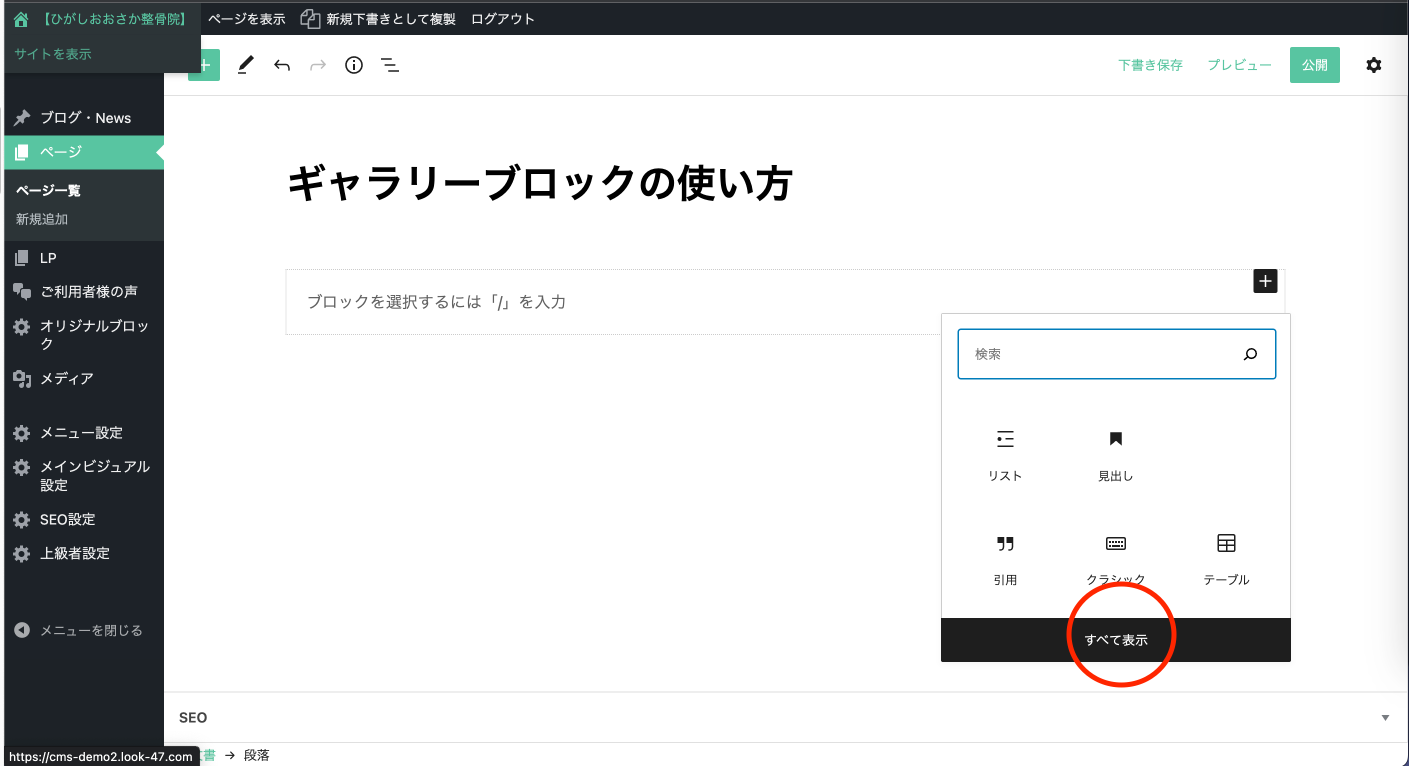Open the info details icon
This screenshot has width=1409, height=766.
[354, 65]
